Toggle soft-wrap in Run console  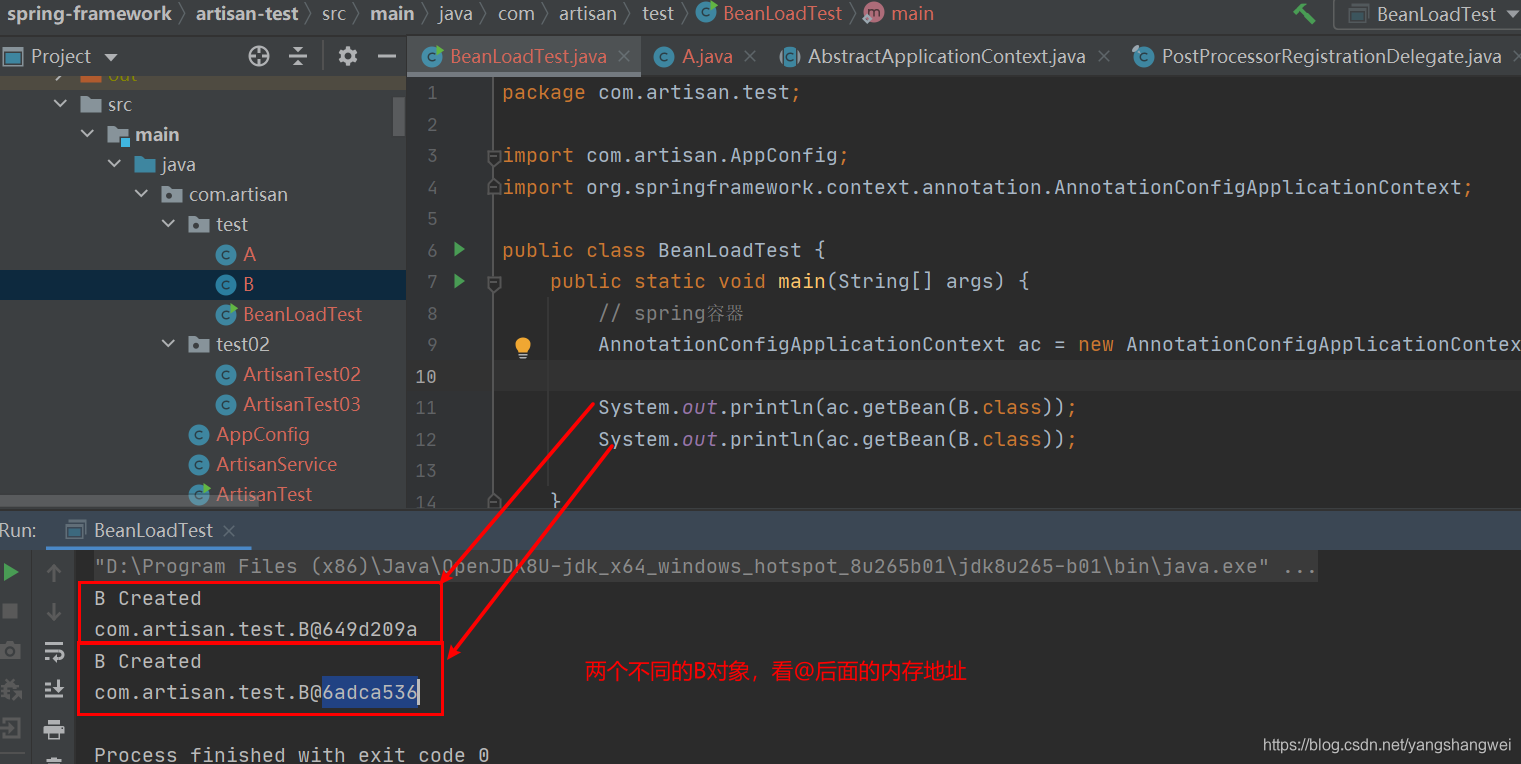tap(54, 652)
